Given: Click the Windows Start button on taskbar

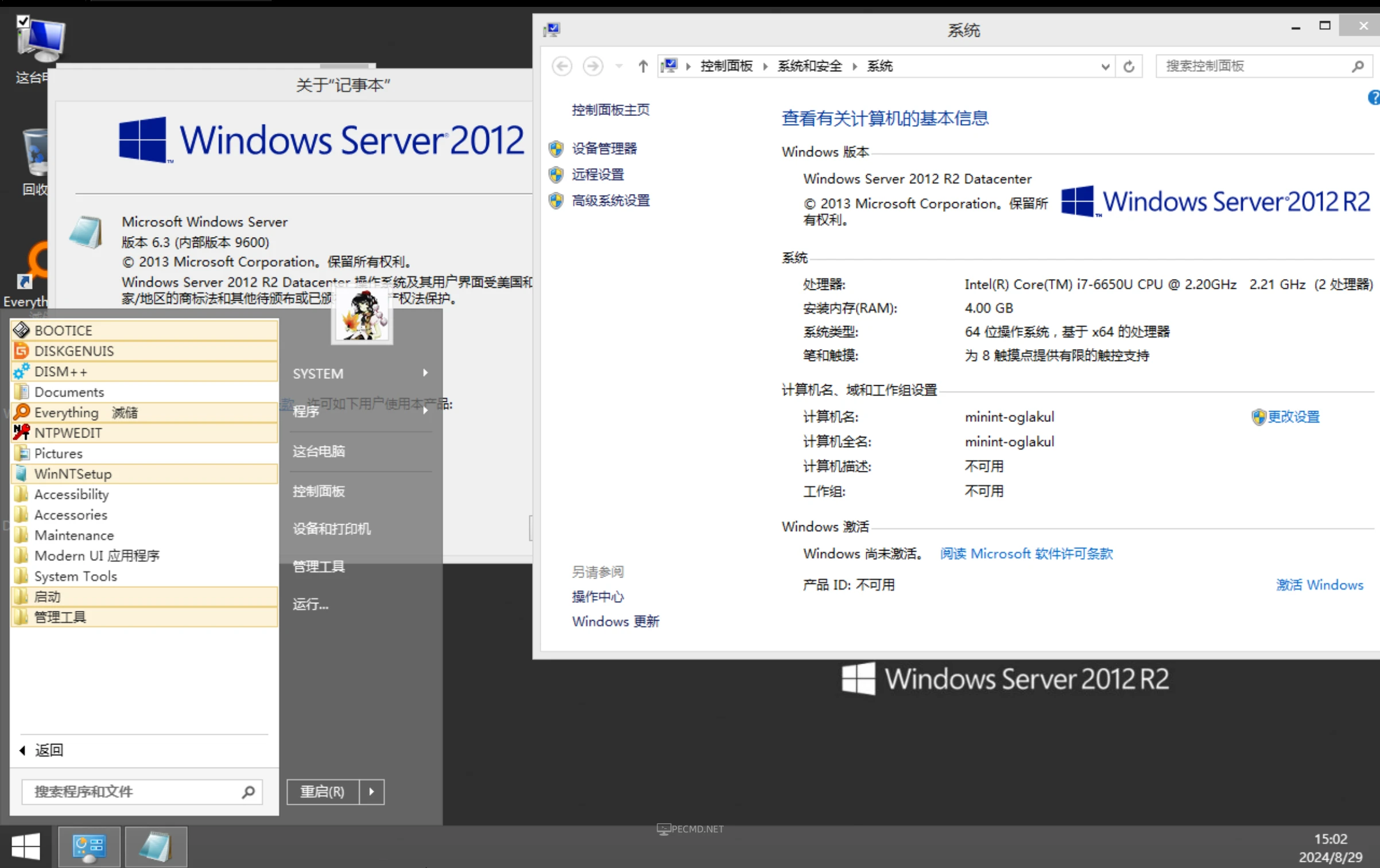Looking at the screenshot, I should pos(25,847).
